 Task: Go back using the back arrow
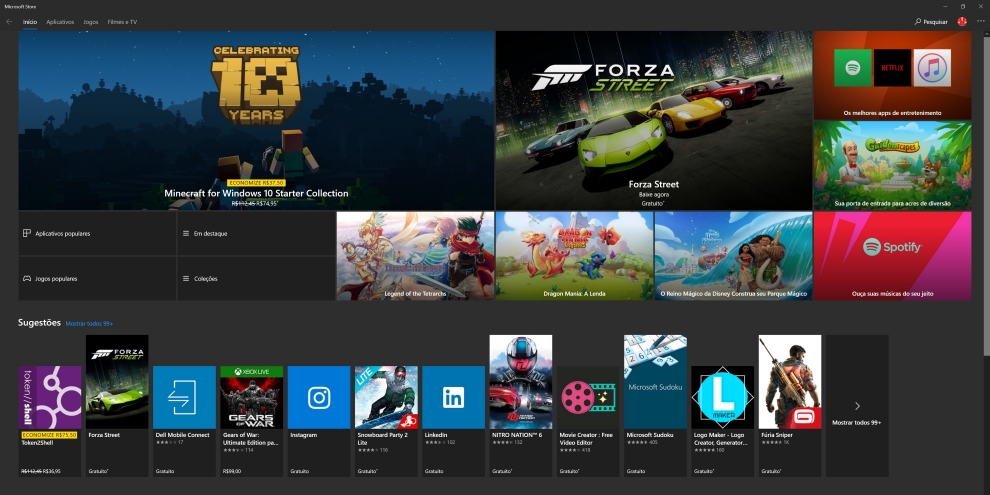click(x=9, y=21)
